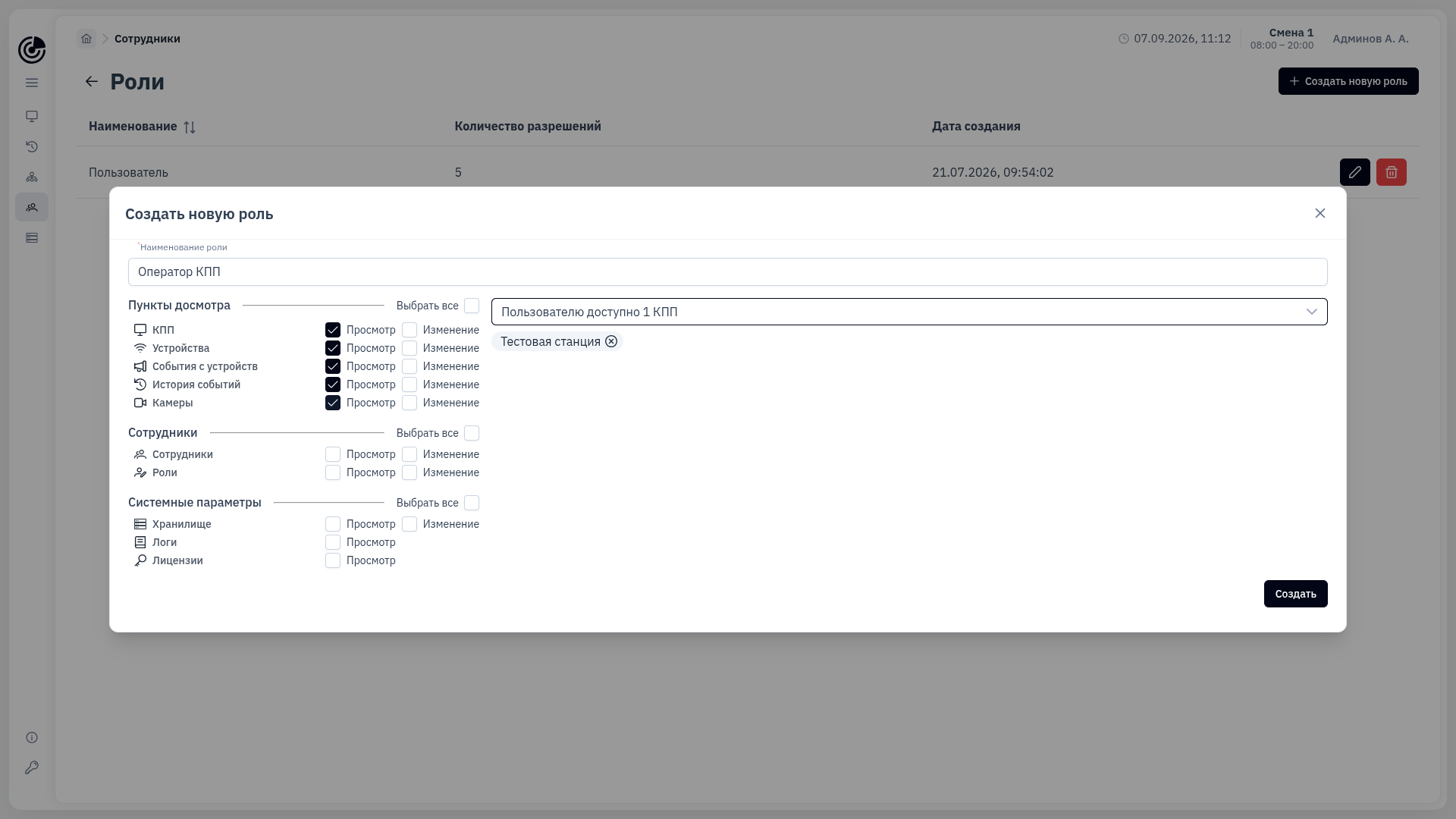Check Изменение for Роли row
Screen dimensions: 1456x819
409,472
